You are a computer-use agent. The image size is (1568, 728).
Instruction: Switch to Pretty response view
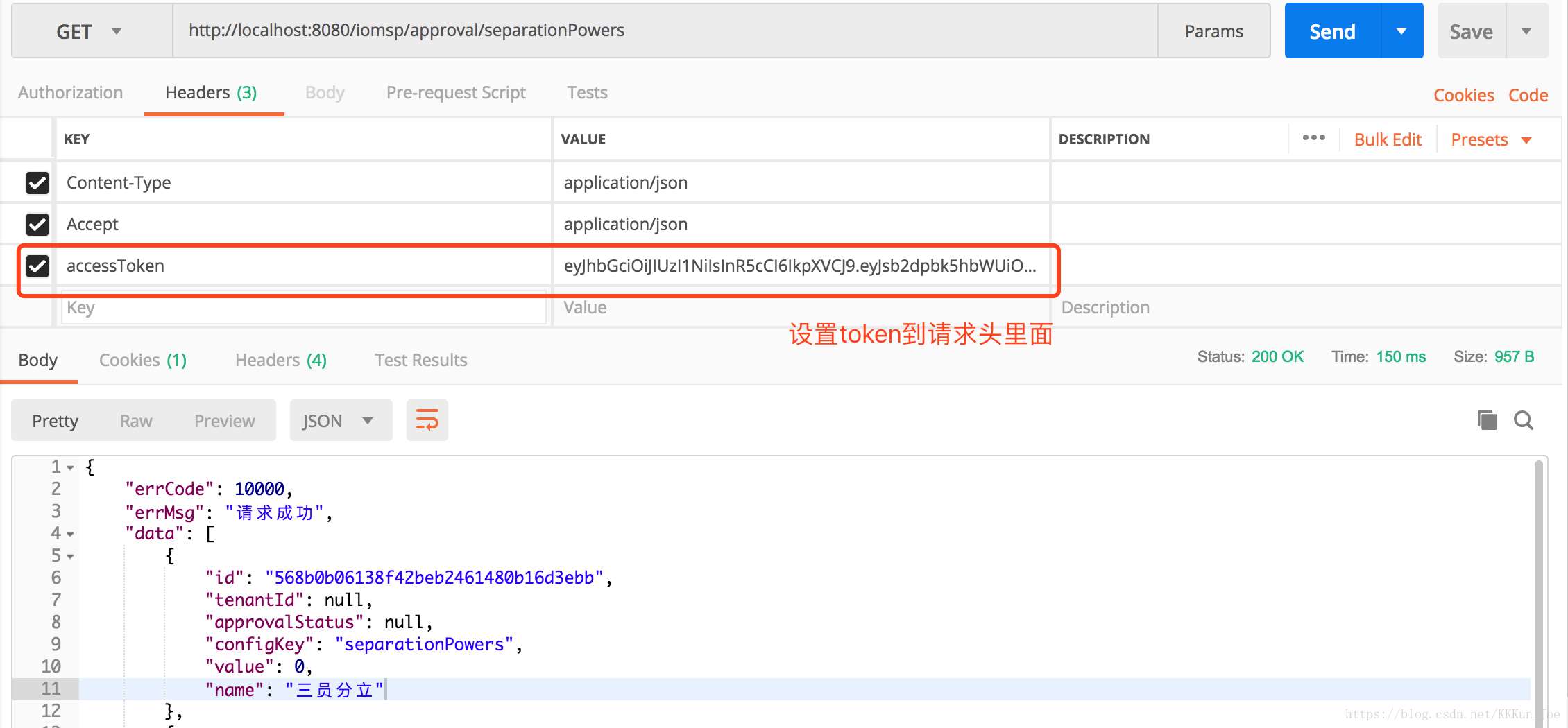56,421
